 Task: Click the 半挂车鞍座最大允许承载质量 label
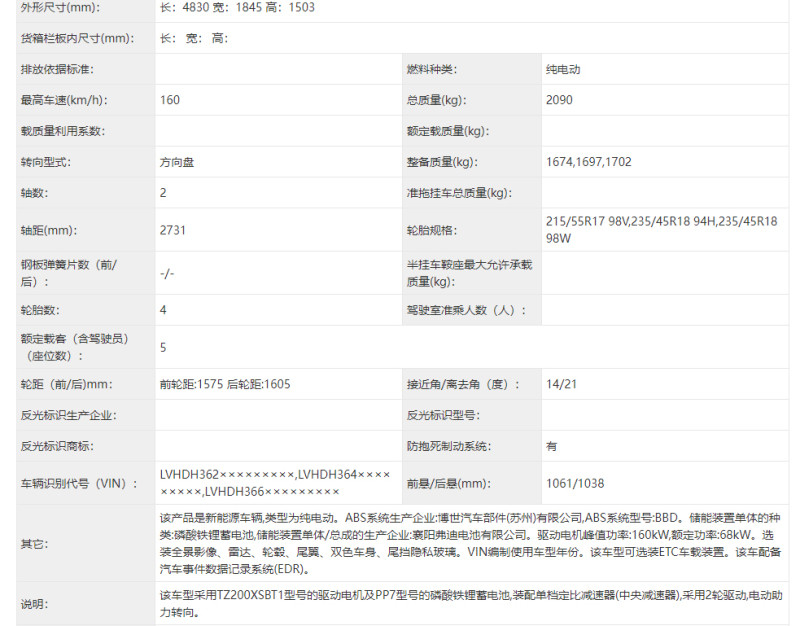(x=469, y=273)
